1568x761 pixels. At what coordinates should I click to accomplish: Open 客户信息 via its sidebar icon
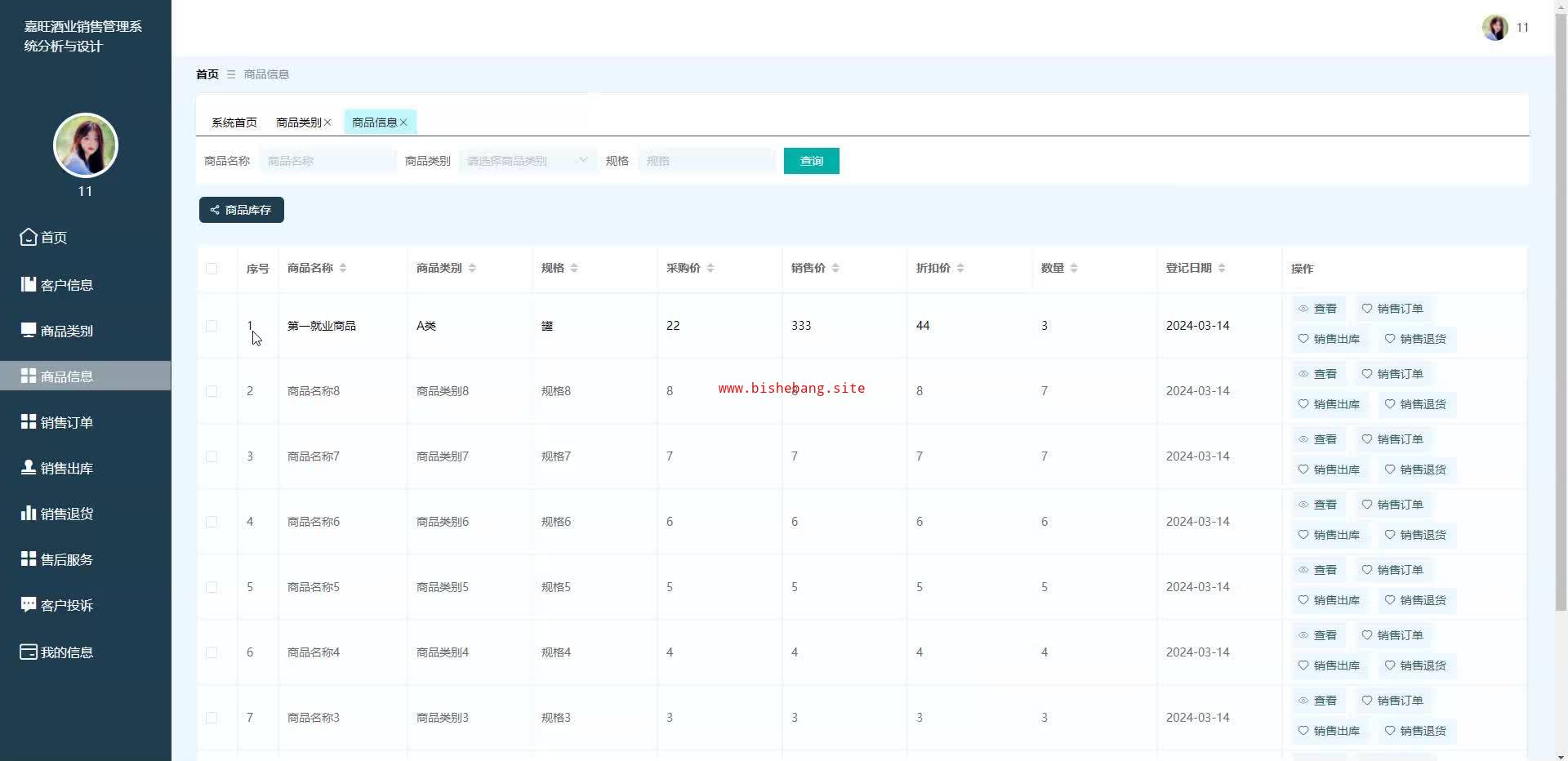tap(29, 284)
